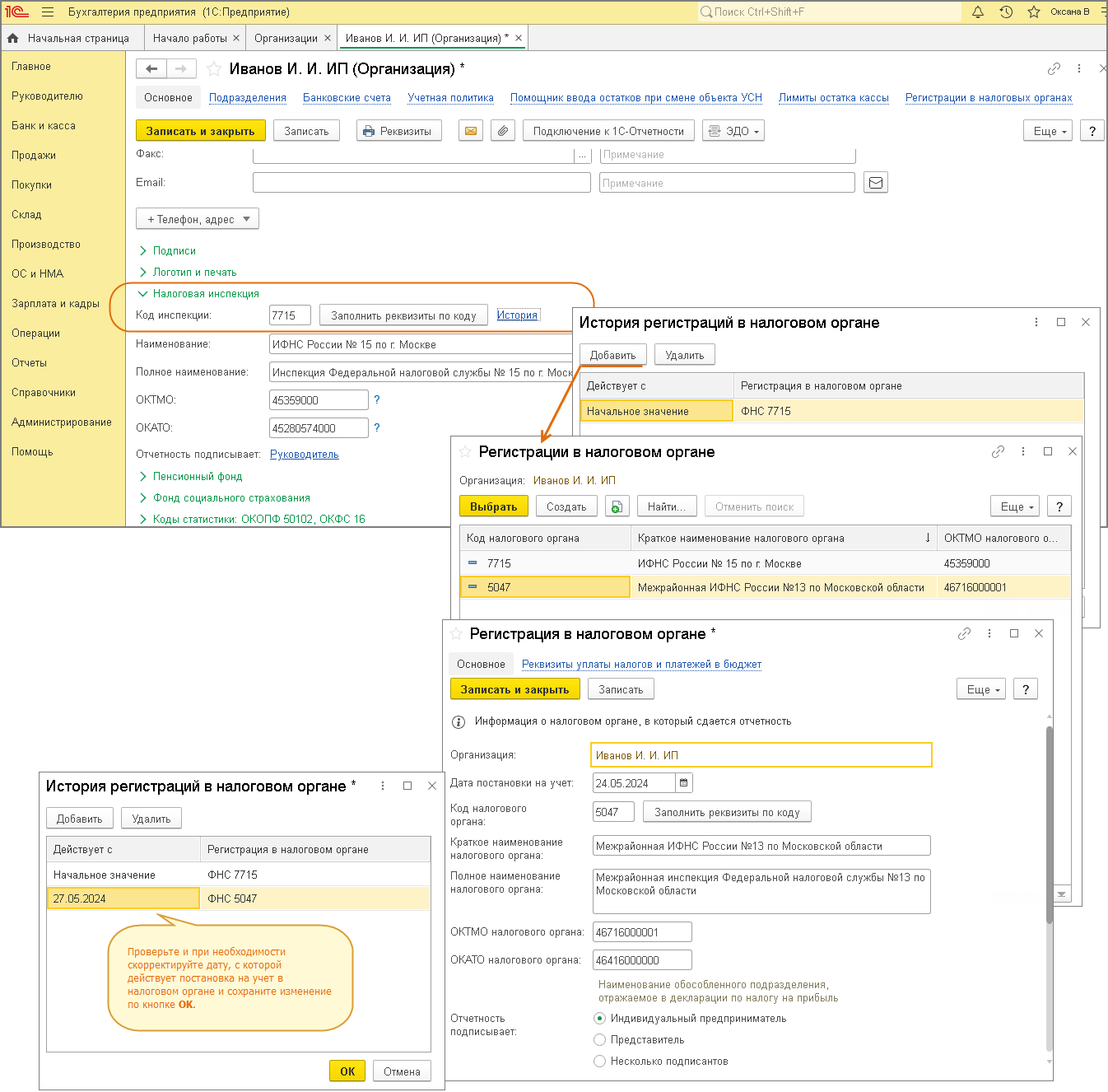This screenshot has width=1108, height=1092.
Task: Switch to Начало работы tab
Action: click(190, 38)
